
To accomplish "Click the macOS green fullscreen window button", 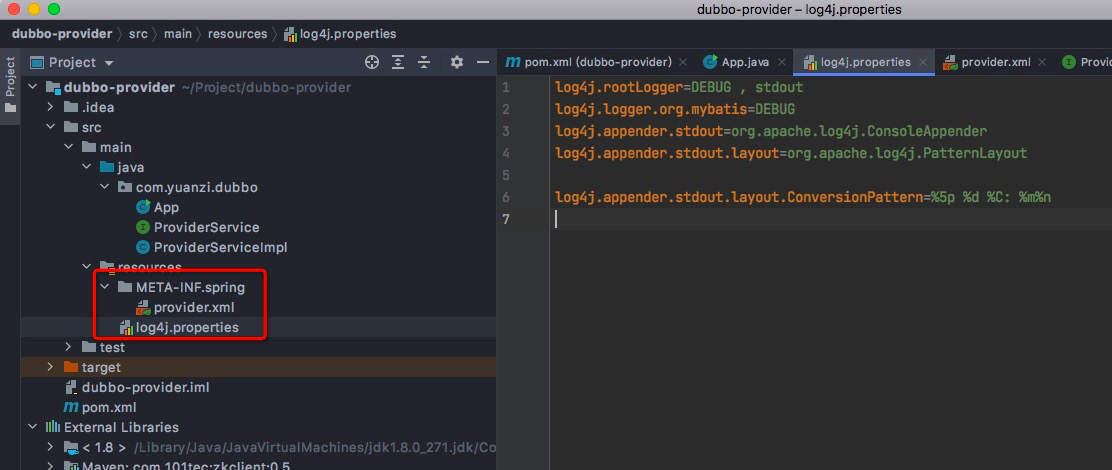I will (x=54, y=9).
